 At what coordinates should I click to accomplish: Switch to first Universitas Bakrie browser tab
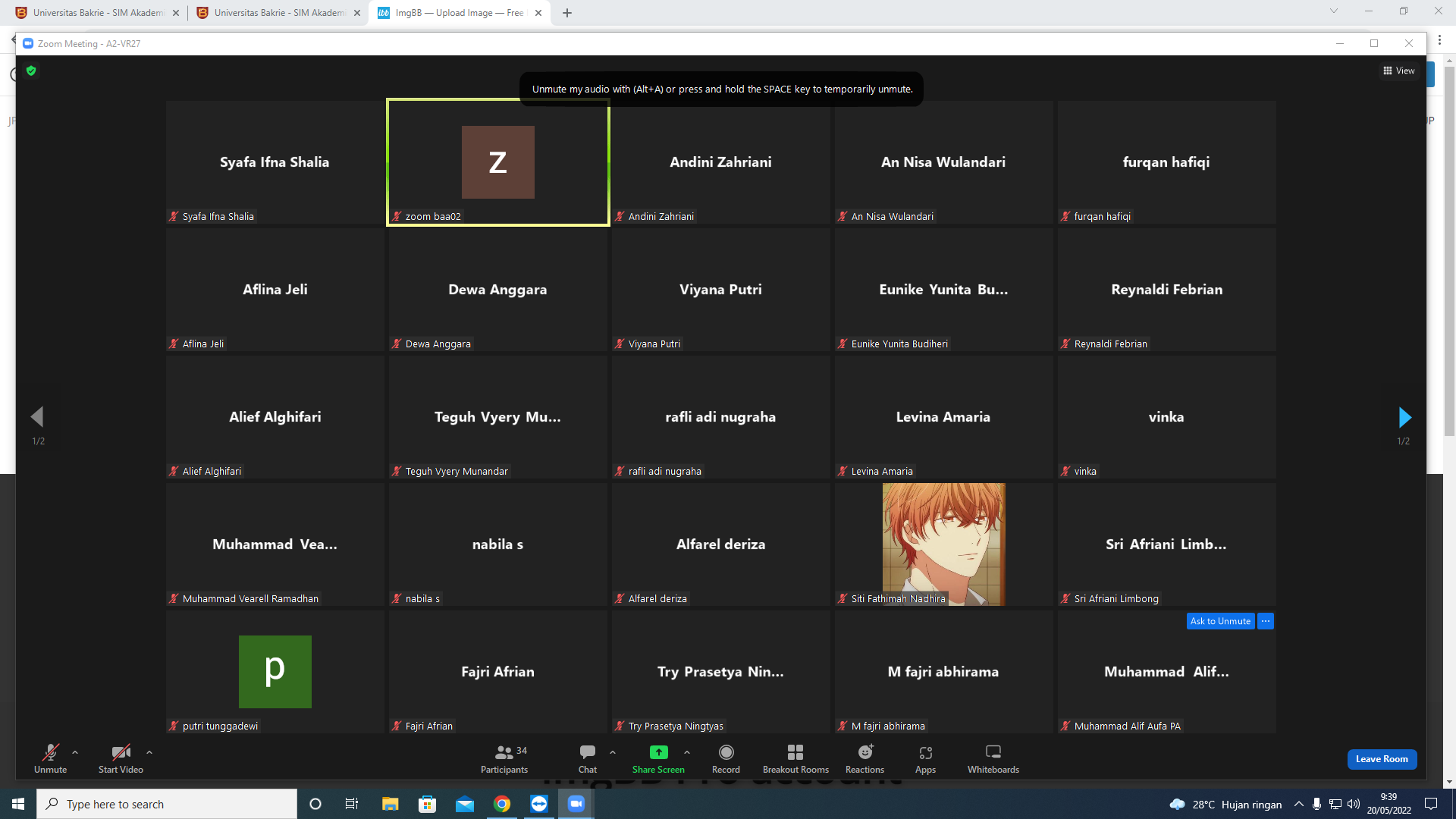(x=99, y=13)
